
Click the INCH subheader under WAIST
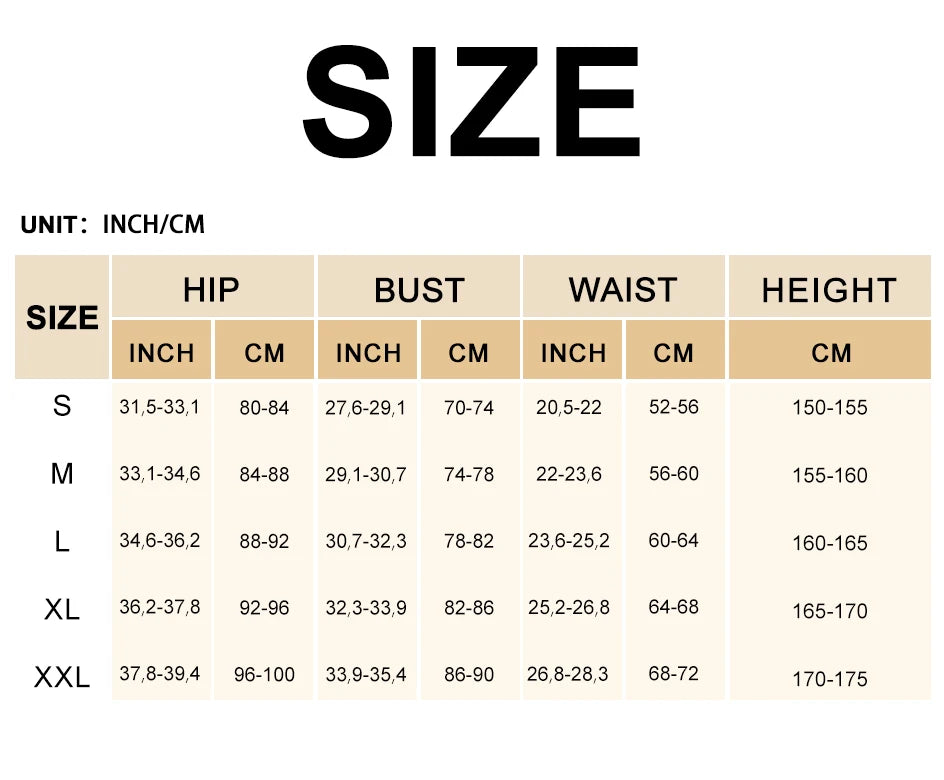point(573,353)
